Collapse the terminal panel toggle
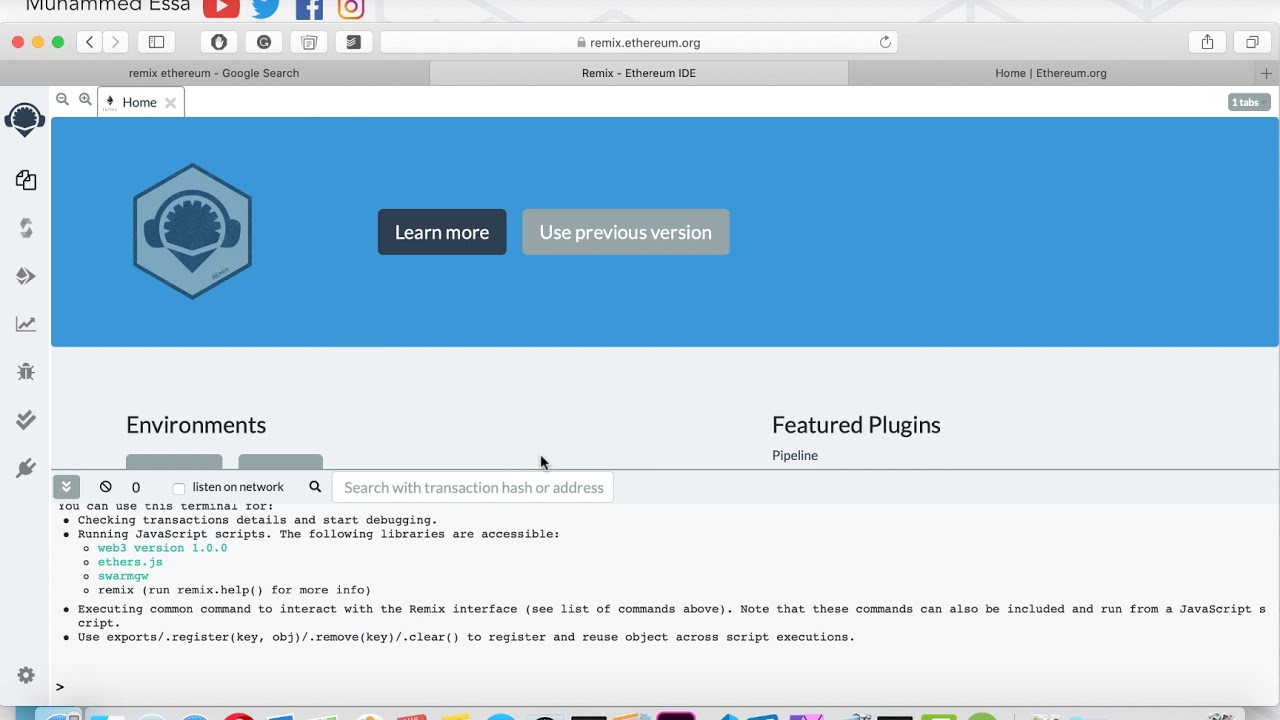 pos(66,487)
